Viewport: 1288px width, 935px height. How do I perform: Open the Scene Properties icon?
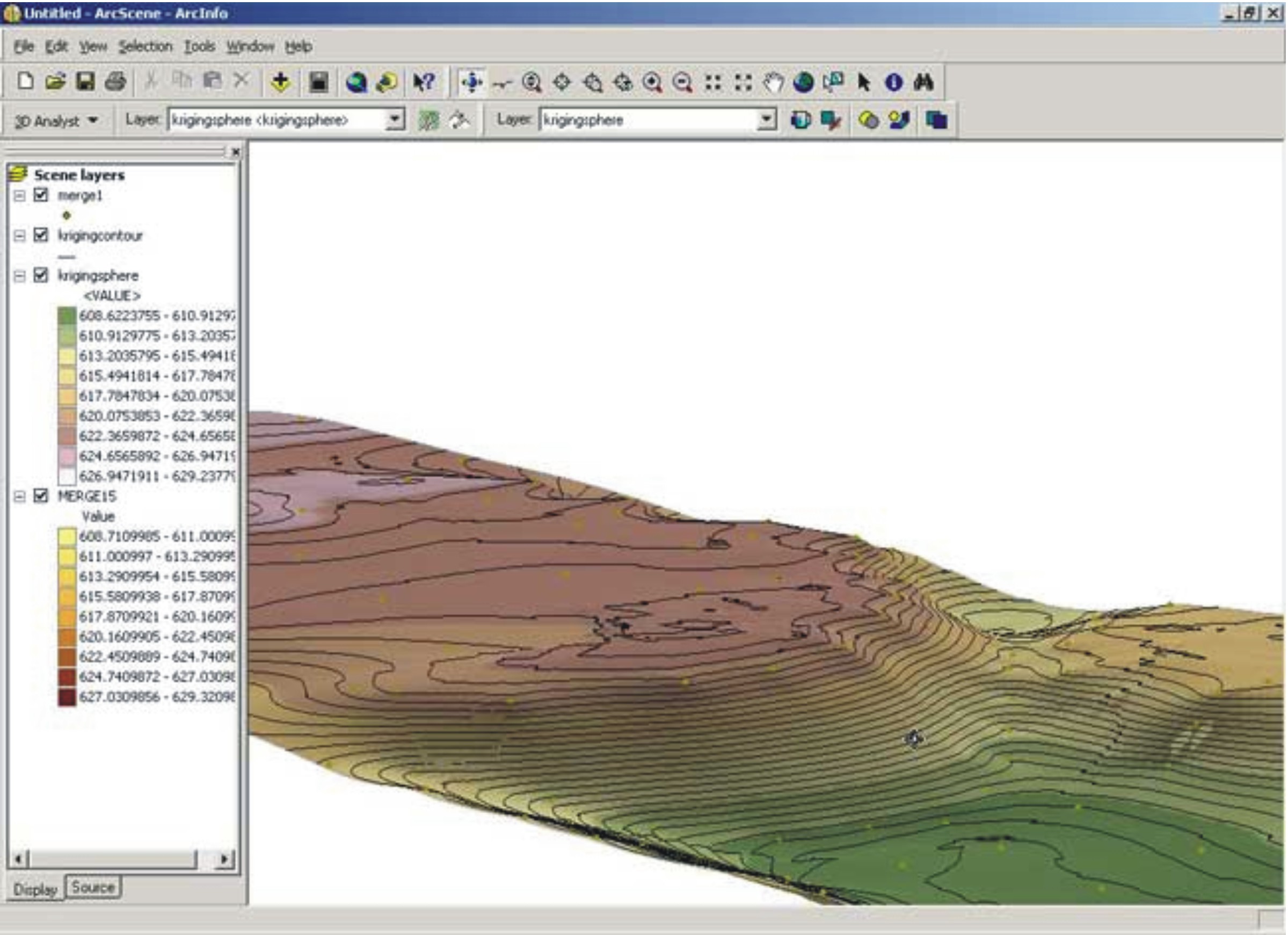click(x=318, y=82)
